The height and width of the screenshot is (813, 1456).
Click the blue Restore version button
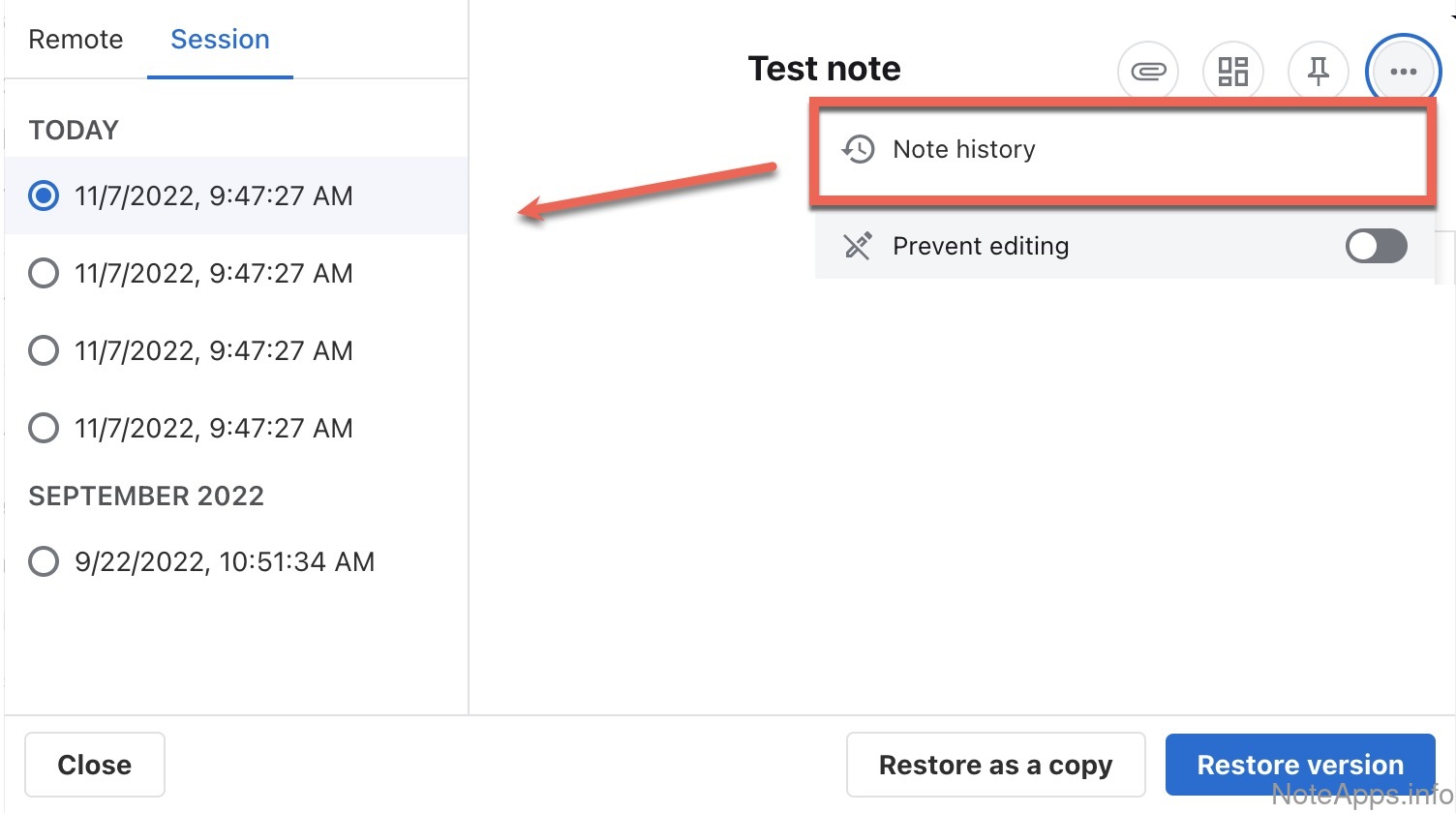[x=1299, y=765]
